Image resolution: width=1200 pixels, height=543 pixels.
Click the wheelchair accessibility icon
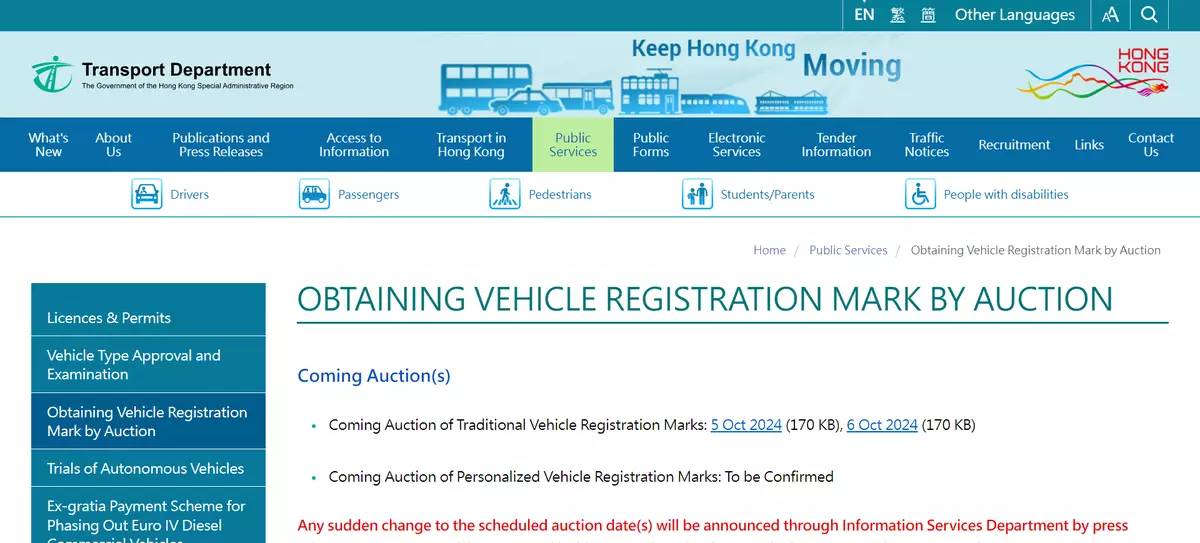click(x=920, y=194)
